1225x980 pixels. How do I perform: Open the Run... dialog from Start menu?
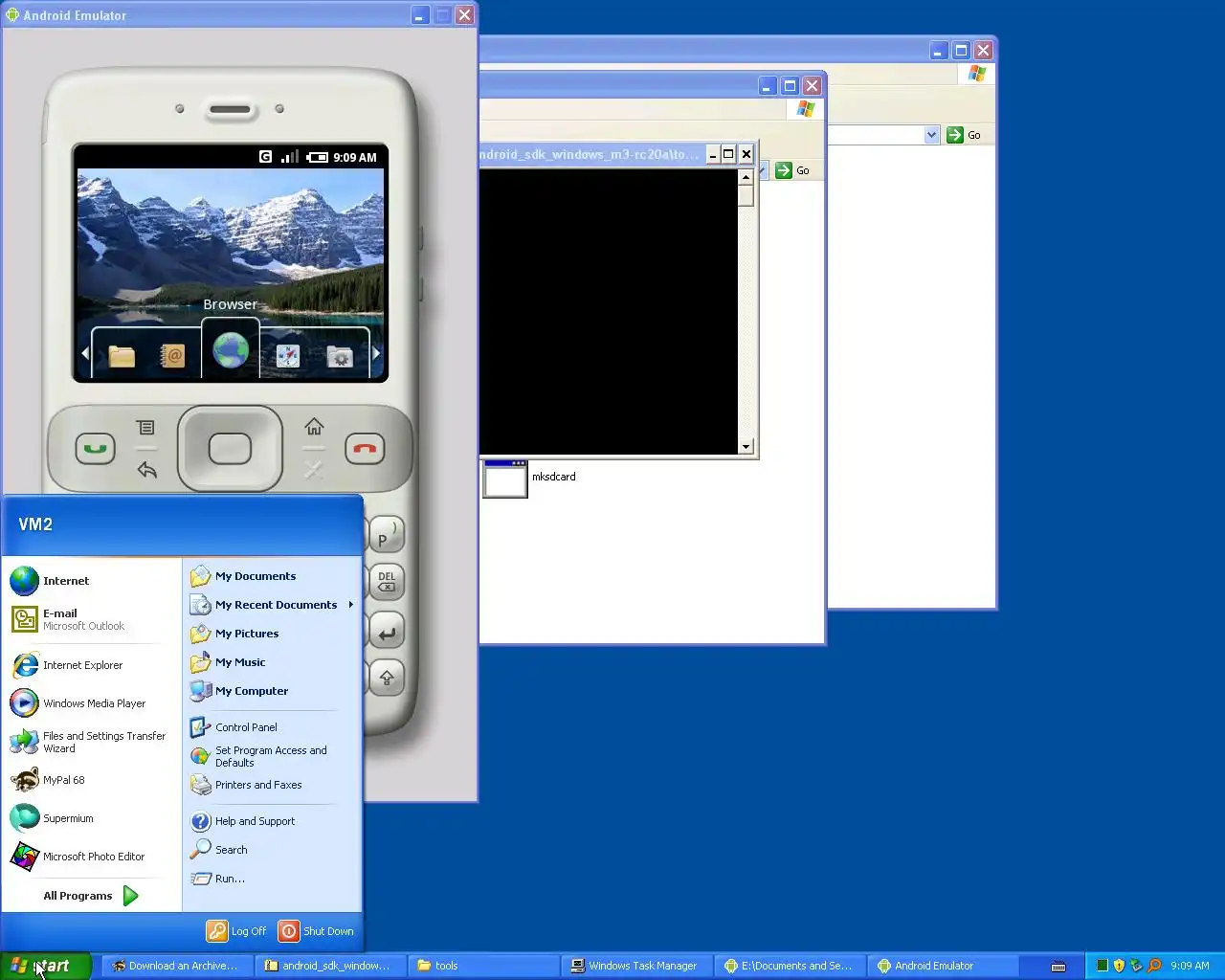(272, 879)
